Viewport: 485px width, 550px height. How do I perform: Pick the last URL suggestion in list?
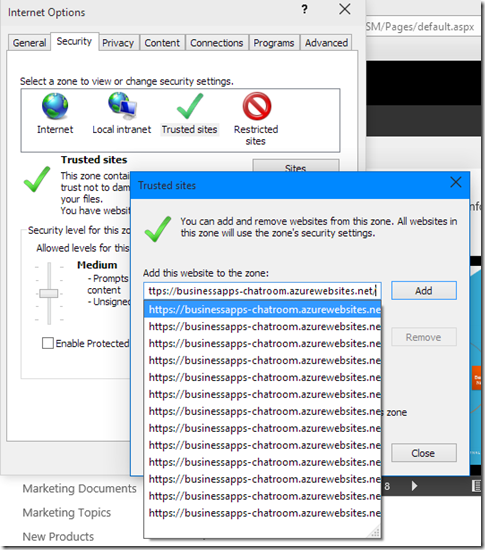[x=262, y=513]
